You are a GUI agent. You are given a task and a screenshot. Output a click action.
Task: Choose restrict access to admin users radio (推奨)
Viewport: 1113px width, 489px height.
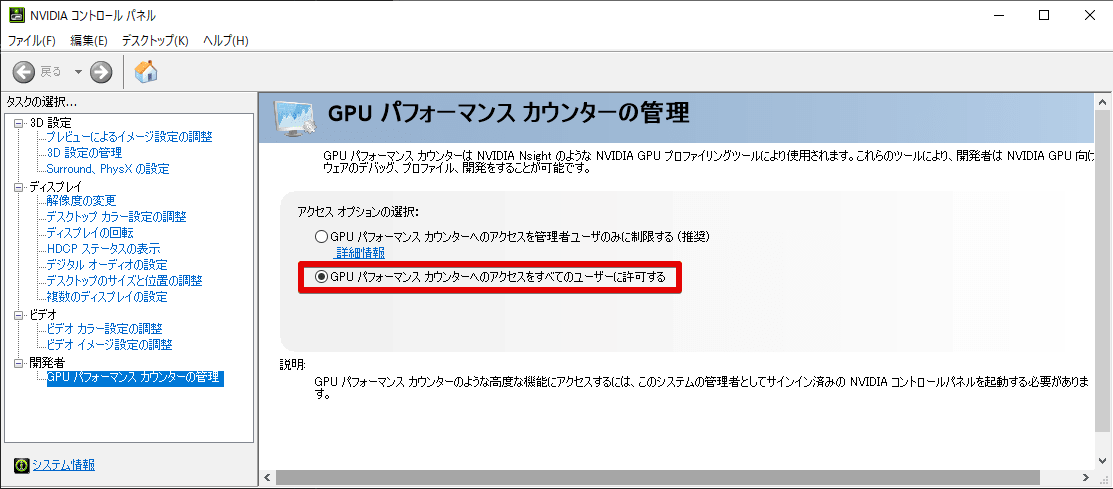pyautogui.click(x=322, y=236)
